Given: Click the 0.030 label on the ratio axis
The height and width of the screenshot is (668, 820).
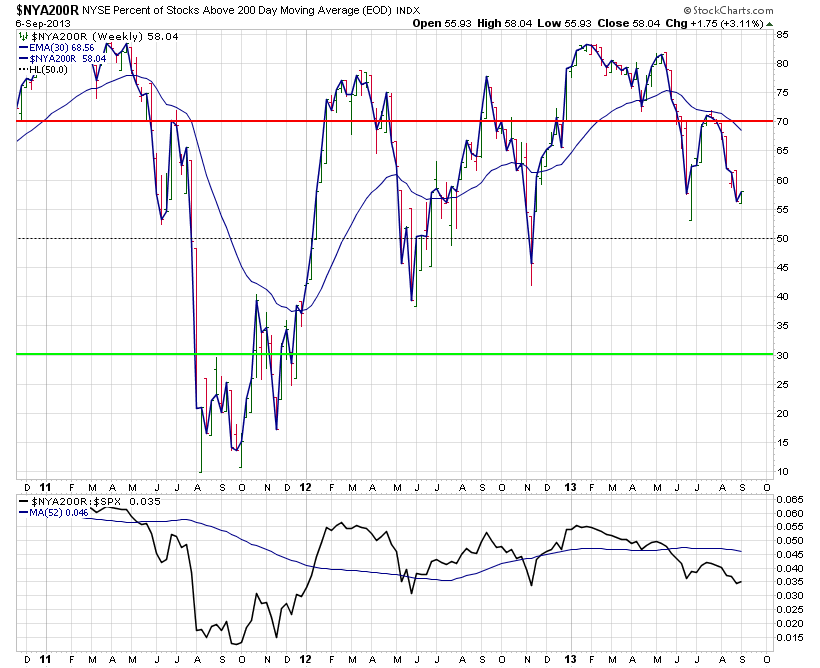Looking at the screenshot, I should coord(789,596).
